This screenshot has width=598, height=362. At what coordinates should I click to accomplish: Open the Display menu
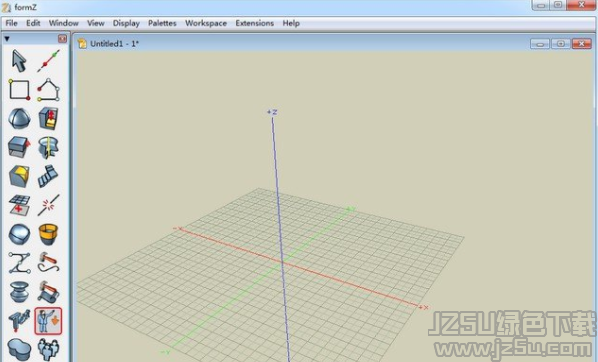tap(126, 23)
